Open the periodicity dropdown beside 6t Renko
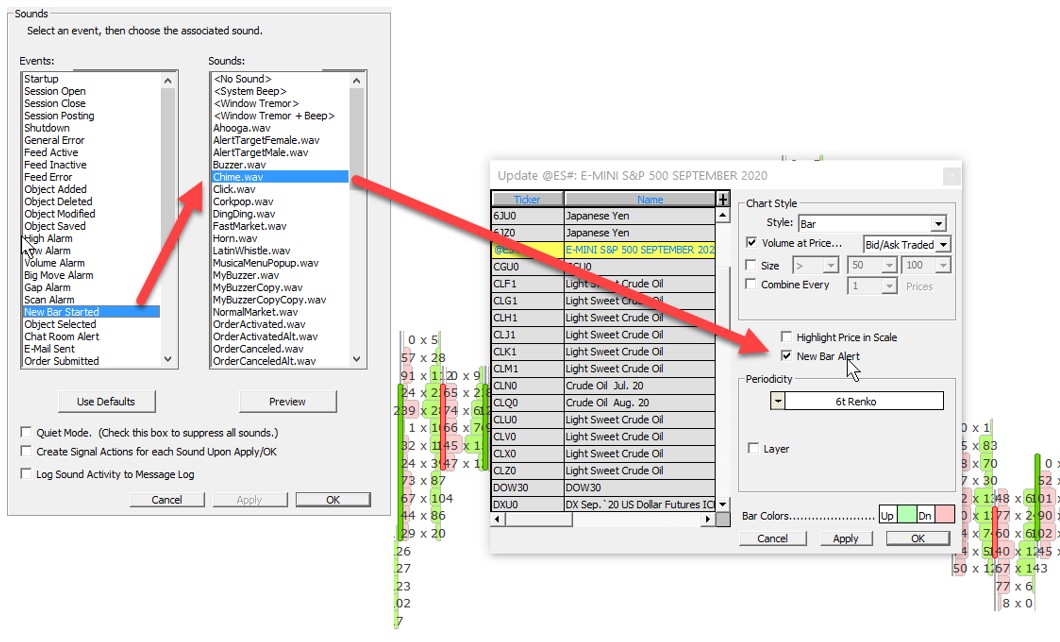This screenshot has height=642, width=1060. click(x=777, y=401)
